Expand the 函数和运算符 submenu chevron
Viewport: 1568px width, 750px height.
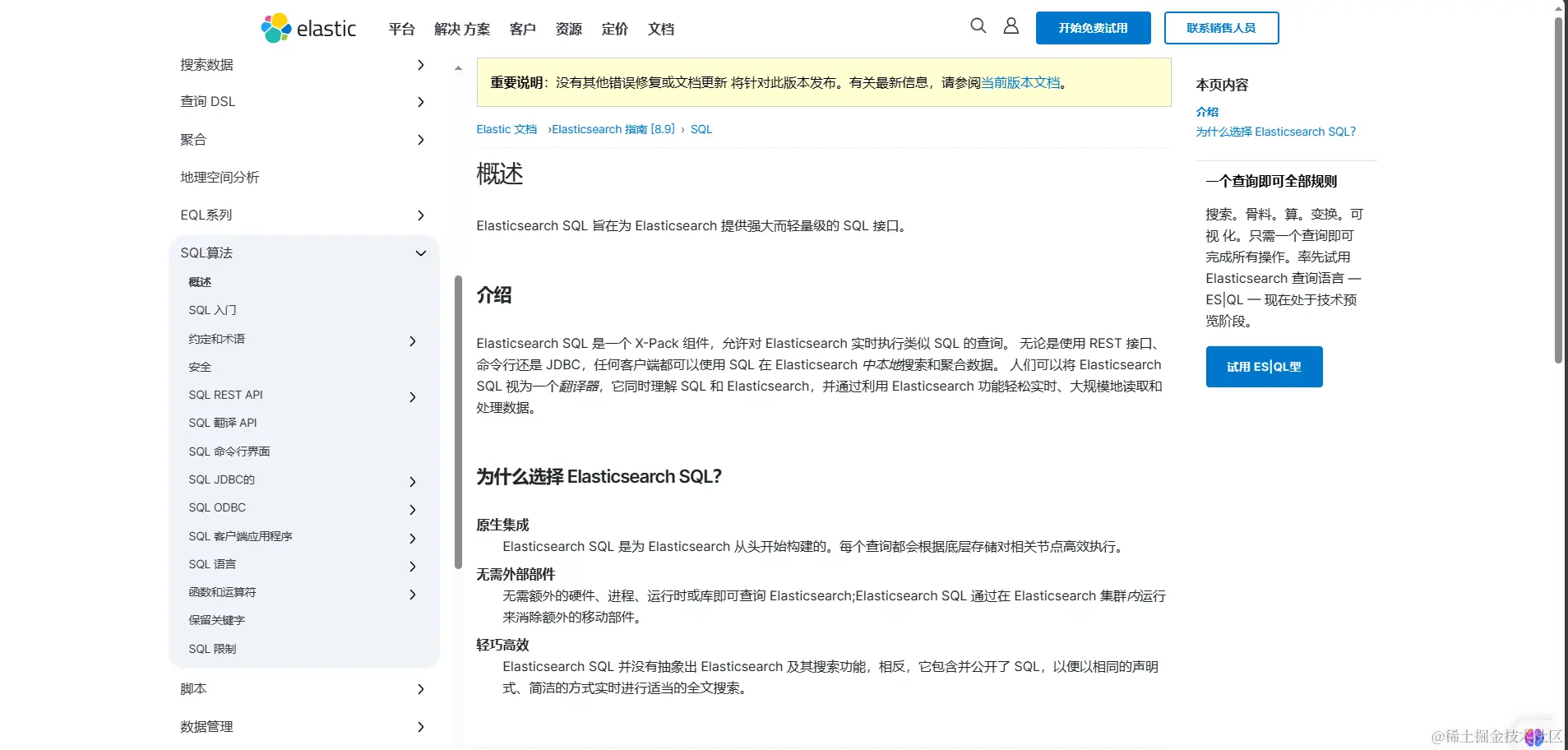pos(412,595)
